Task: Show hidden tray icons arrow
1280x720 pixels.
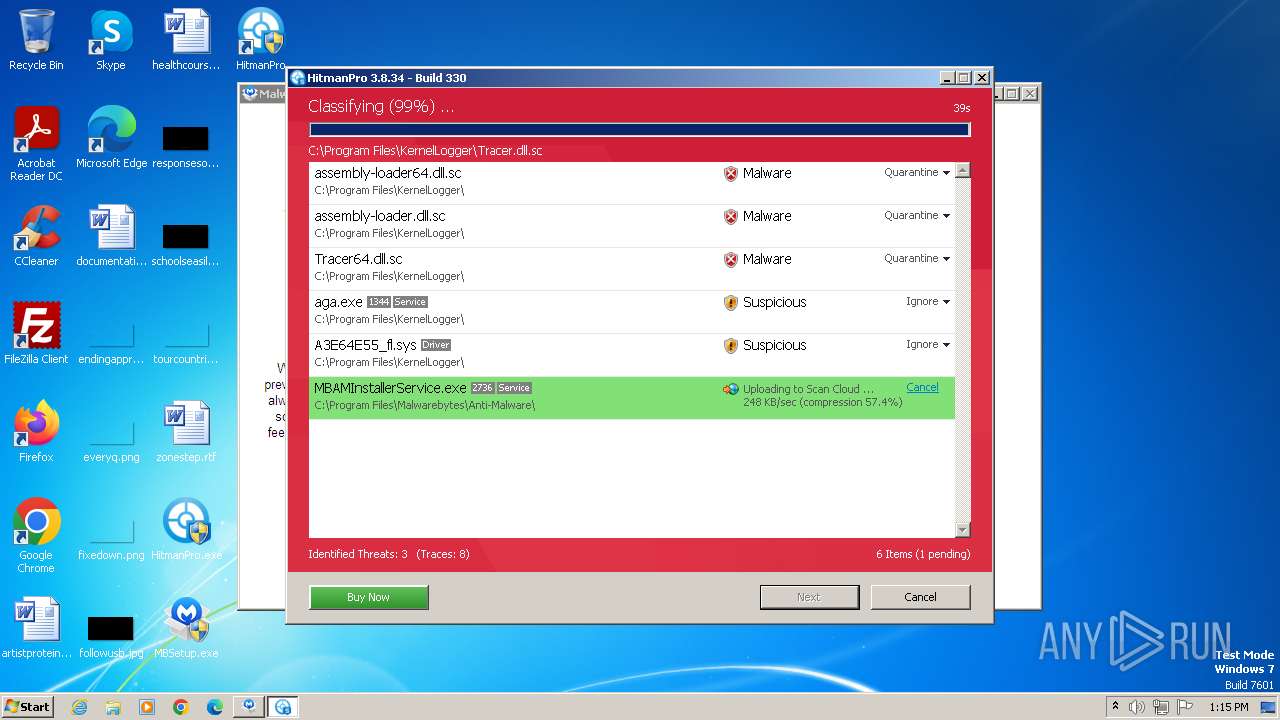Action: [x=1115, y=707]
